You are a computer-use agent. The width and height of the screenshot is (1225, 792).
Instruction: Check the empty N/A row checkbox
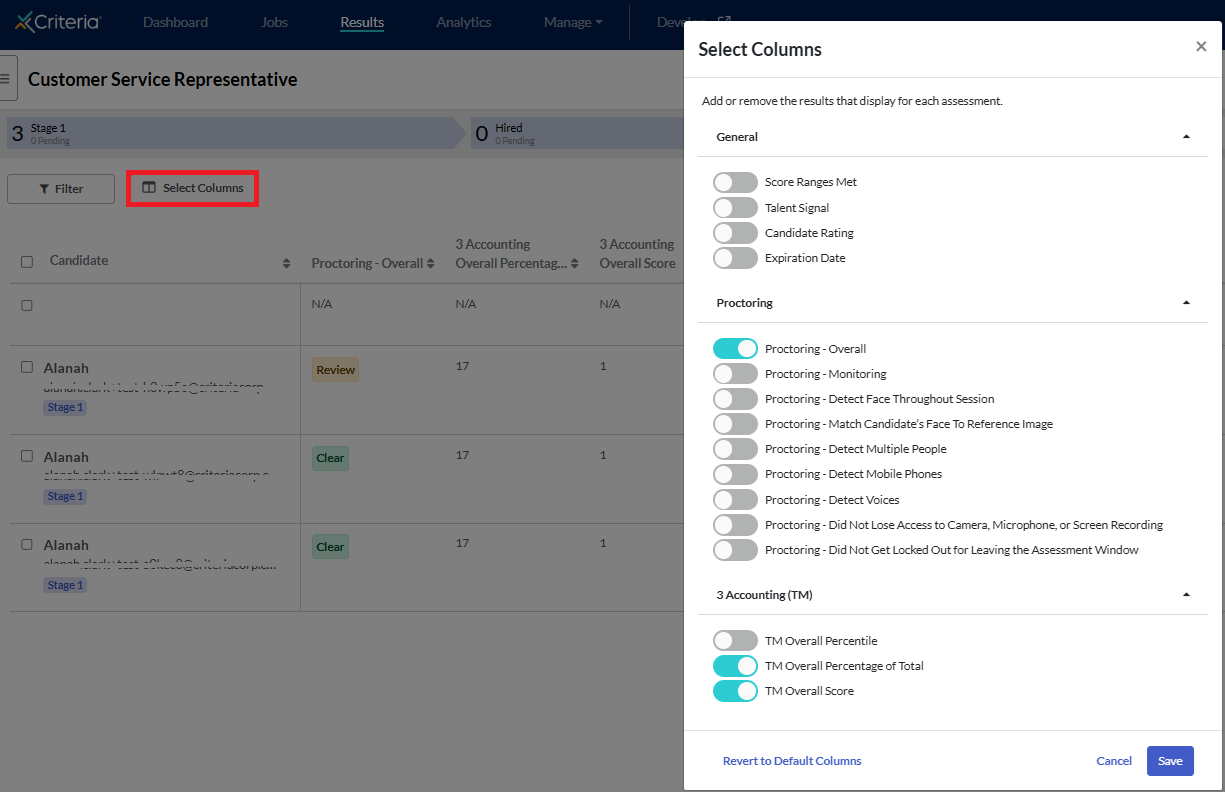[x=27, y=305]
